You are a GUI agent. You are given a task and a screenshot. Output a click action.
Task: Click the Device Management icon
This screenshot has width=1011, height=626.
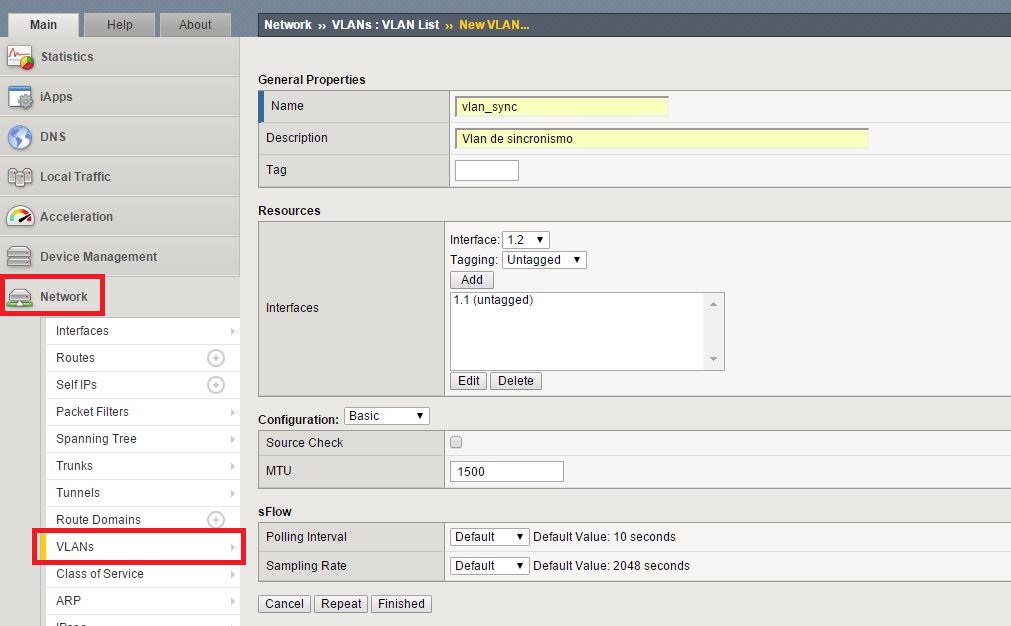[20, 257]
